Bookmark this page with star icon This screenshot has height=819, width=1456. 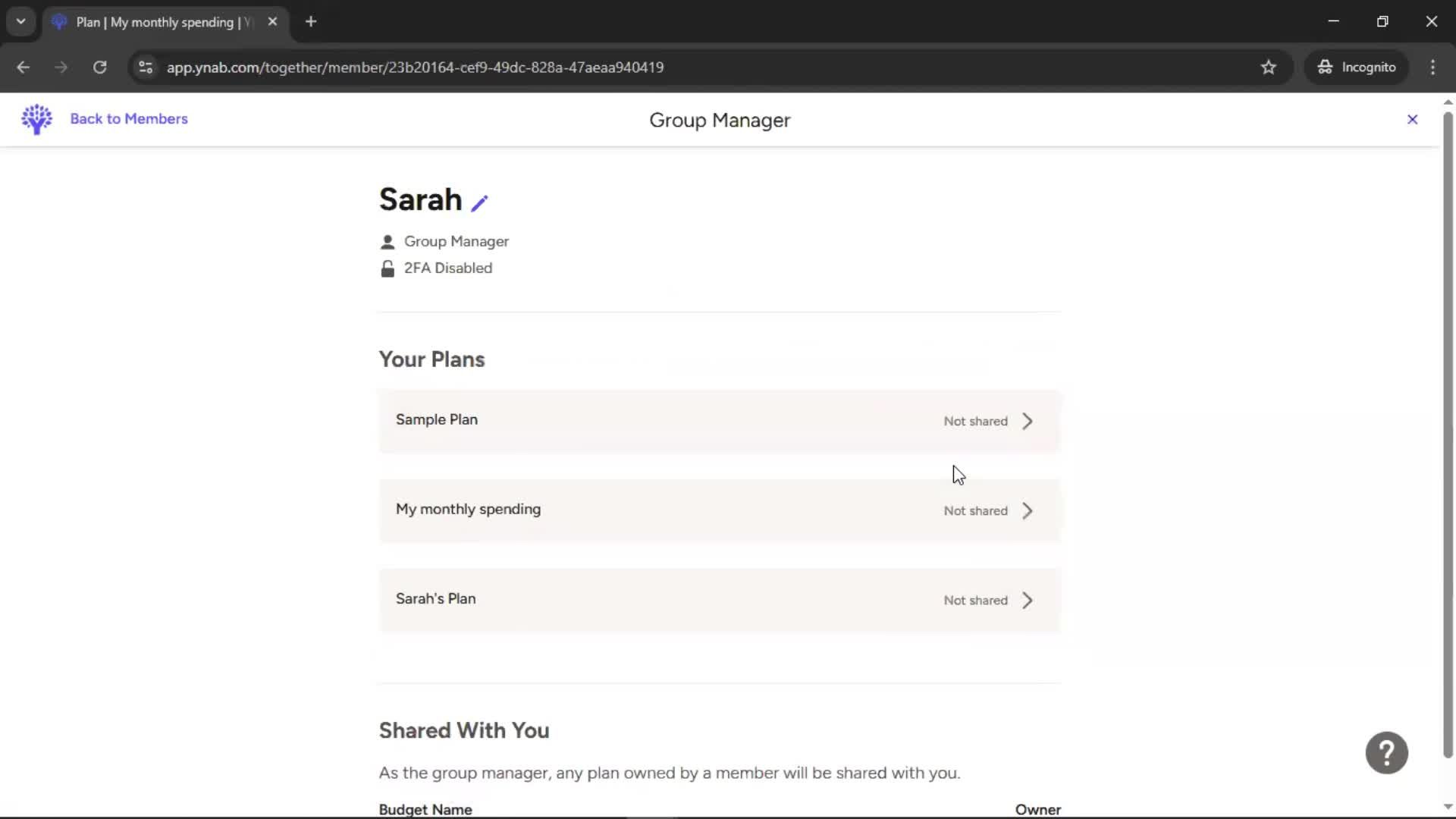(1269, 67)
